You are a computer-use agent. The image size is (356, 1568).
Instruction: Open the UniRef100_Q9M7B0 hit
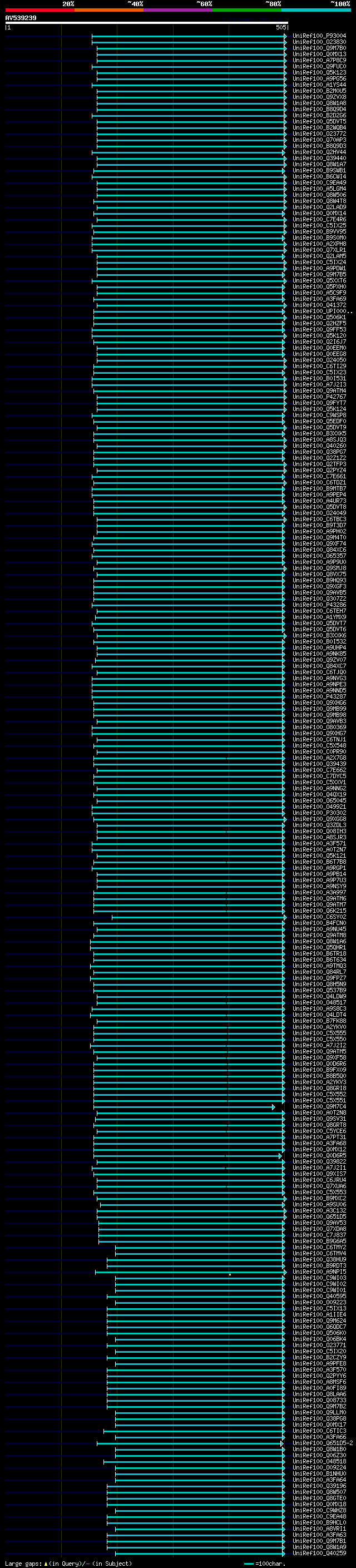[319, 48]
